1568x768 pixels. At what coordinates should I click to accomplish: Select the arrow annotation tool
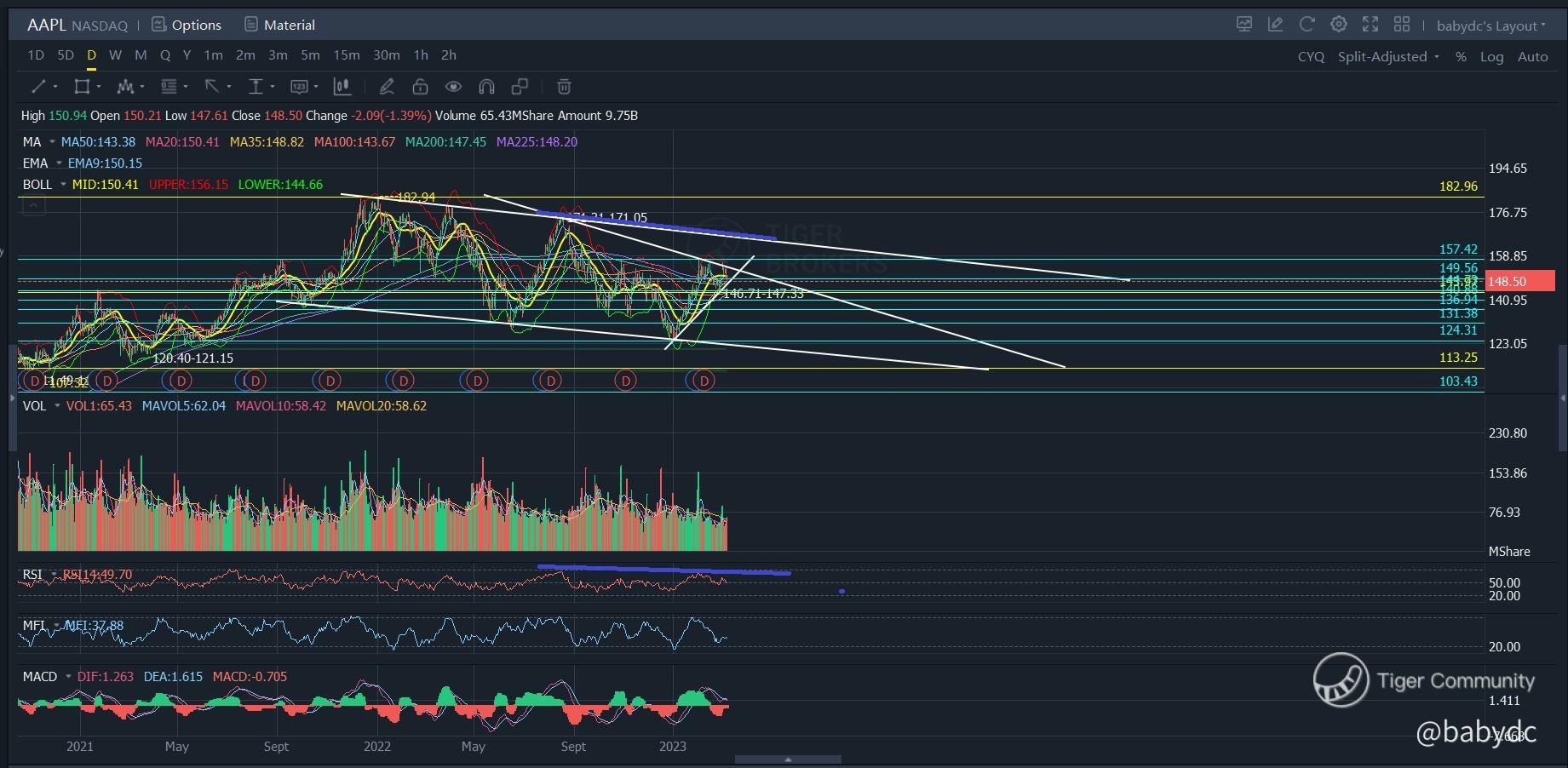click(x=212, y=86)
